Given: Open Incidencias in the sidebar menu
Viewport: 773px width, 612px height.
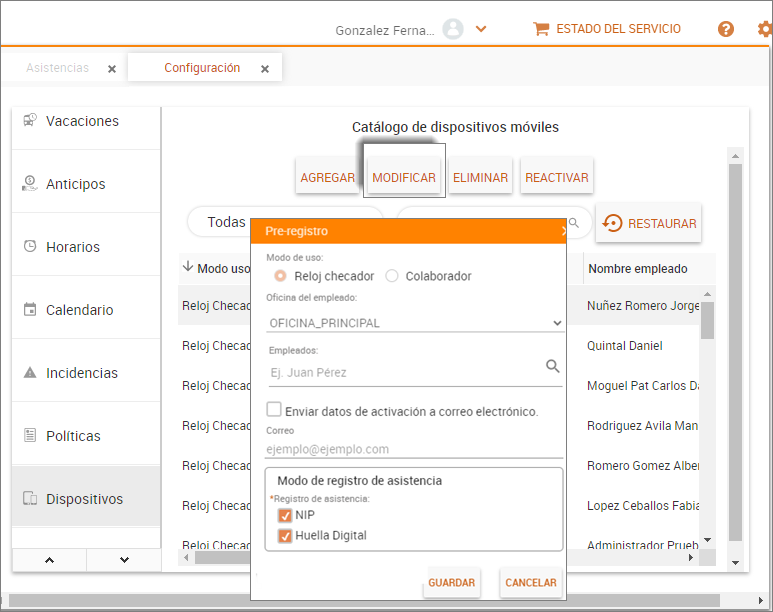Looking at the screenshot, I should (x=81, y=373).
